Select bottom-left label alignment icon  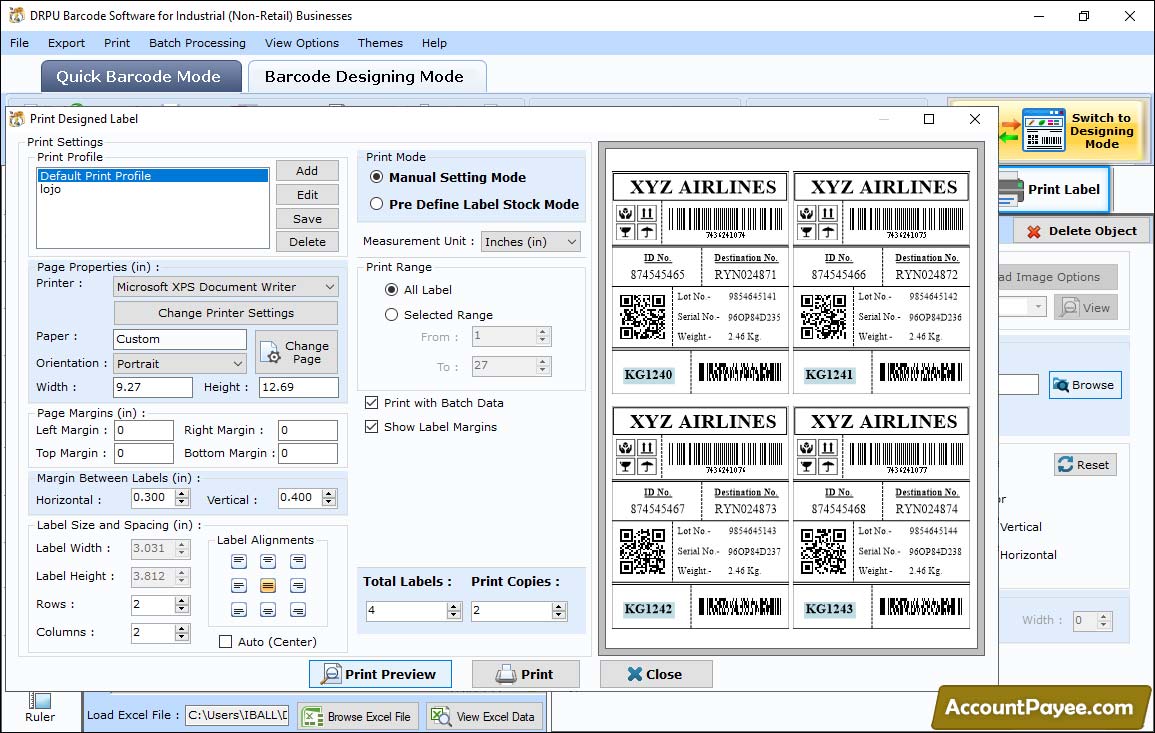pos(239,610)
